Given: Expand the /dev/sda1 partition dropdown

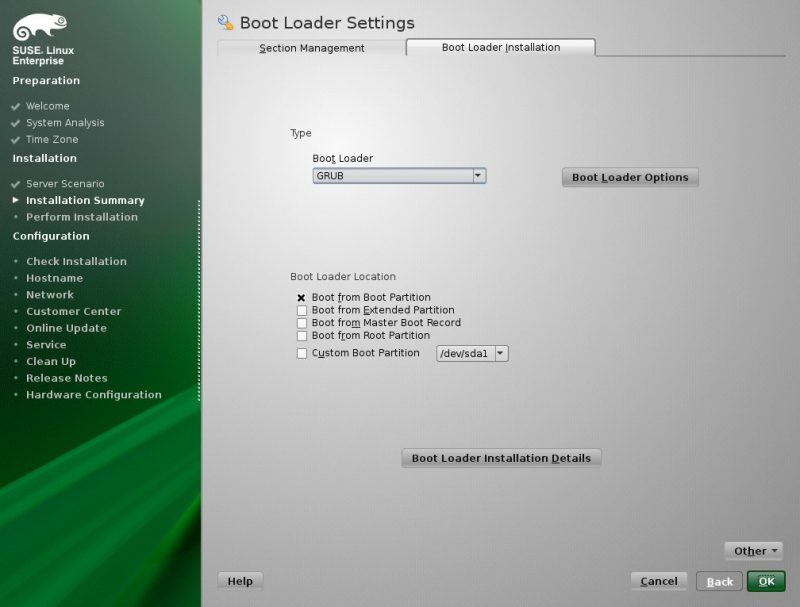Looking at the screenshot, I should pos(501,353).
